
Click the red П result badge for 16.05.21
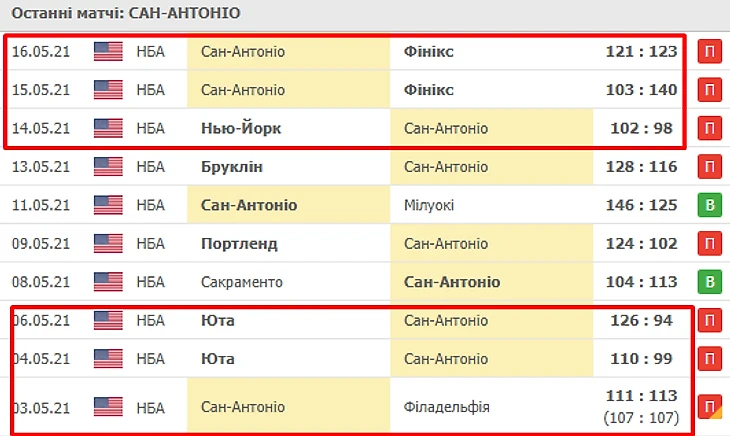(709, 52)
